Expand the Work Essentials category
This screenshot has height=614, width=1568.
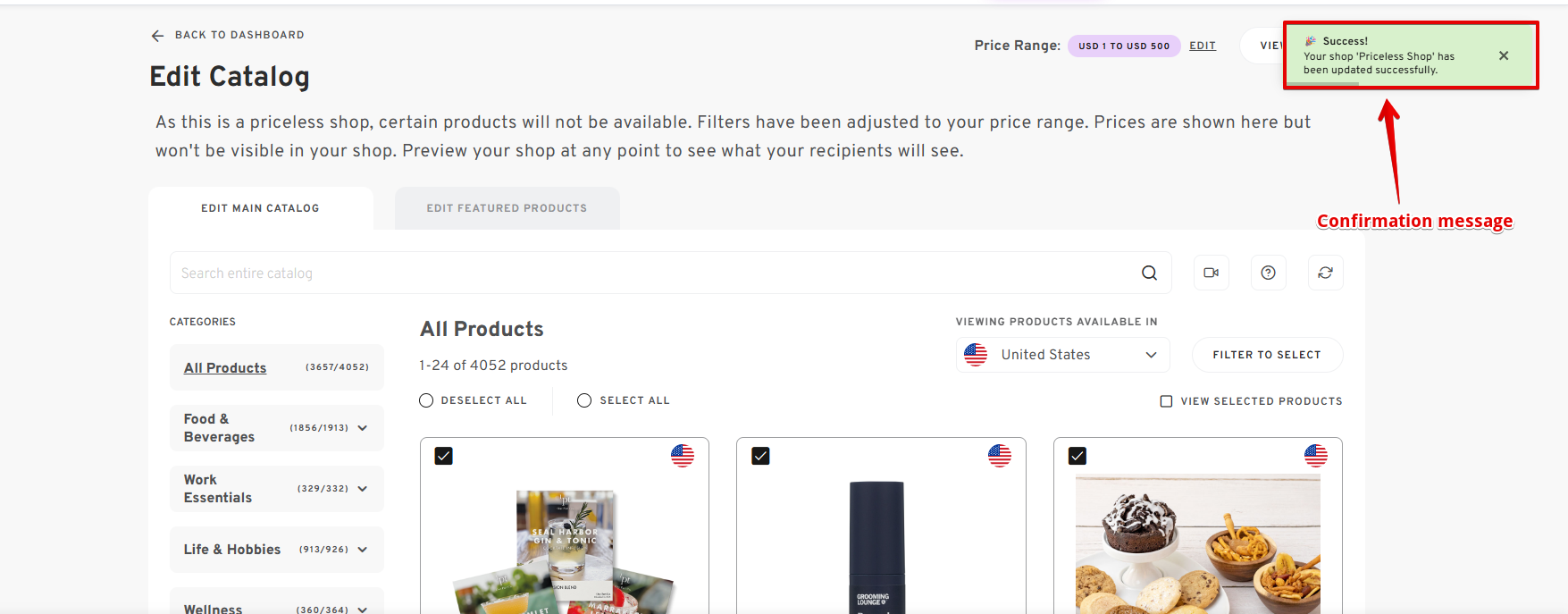[363, 489]
